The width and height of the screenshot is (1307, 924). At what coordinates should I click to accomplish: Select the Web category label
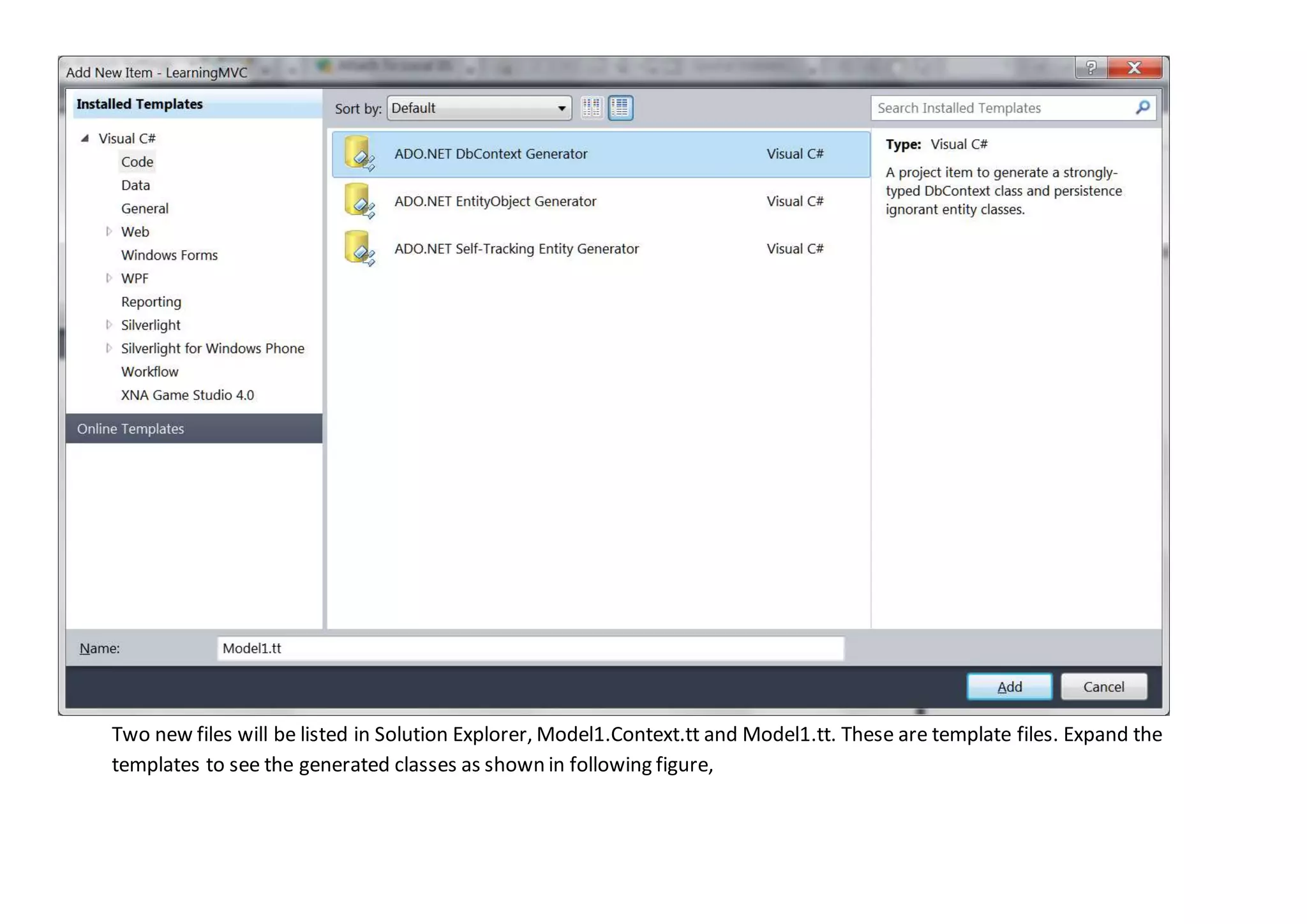[x=135, y=232]
